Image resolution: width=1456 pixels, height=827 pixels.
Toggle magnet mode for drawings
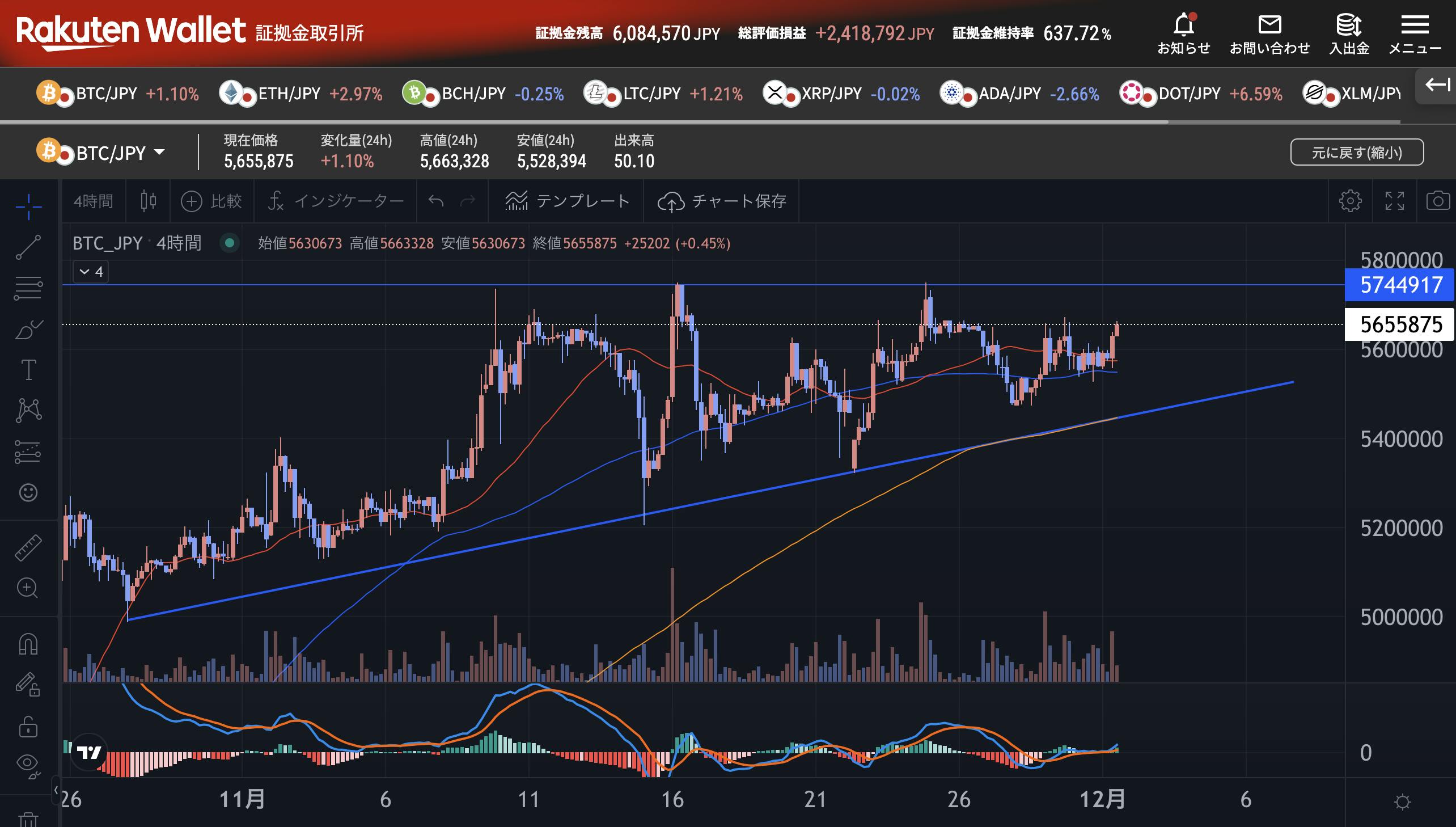28,644
